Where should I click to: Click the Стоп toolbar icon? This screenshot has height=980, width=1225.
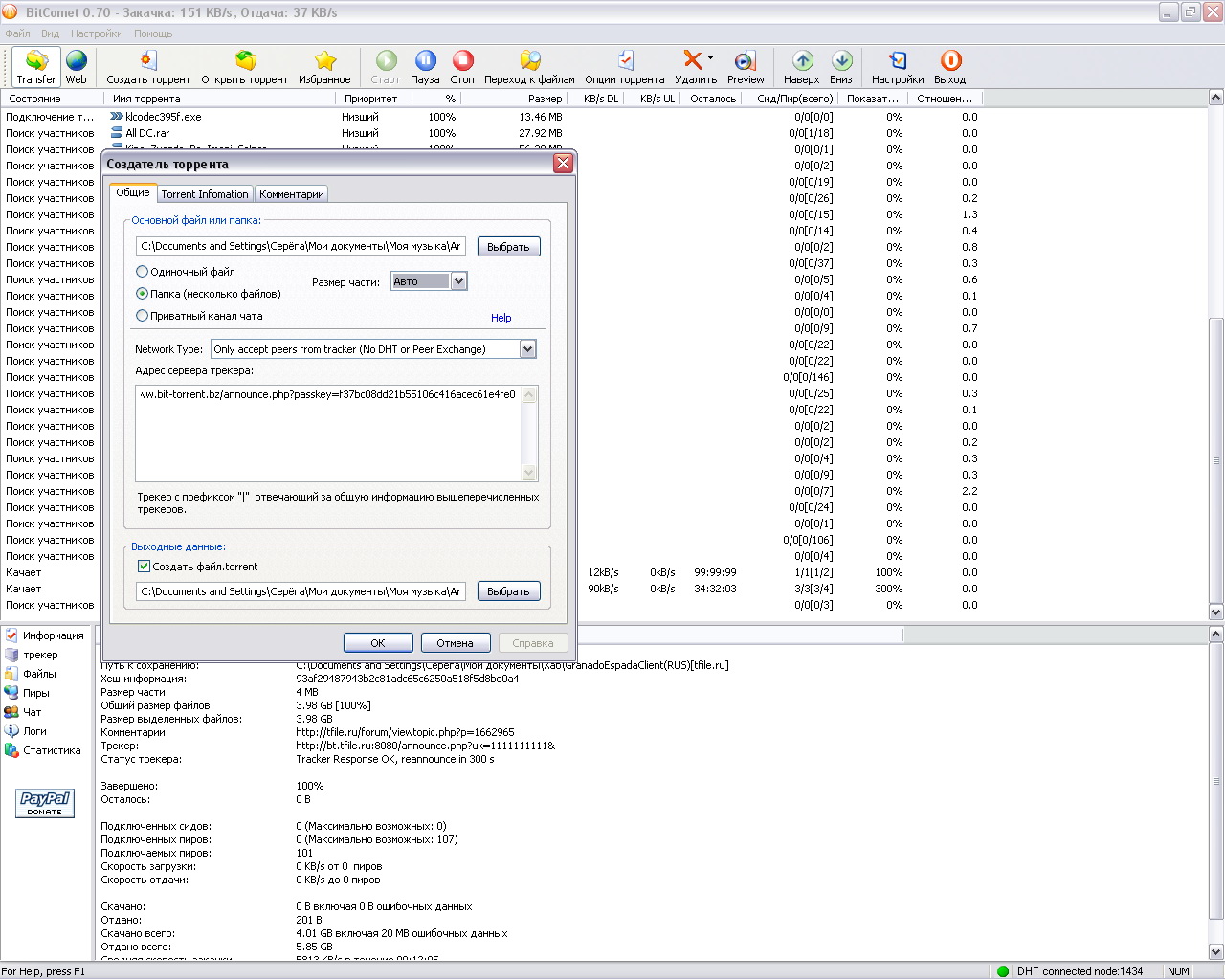(462, 67)
